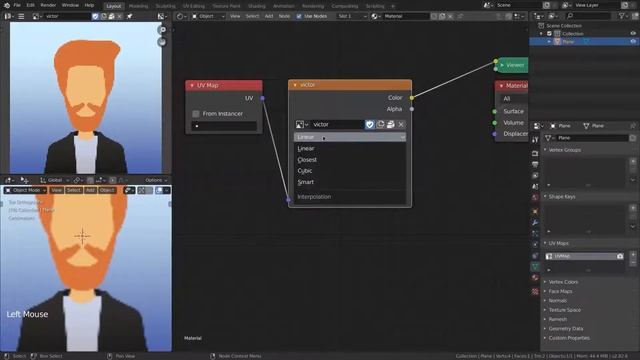Viewport: 640px width, 360px height.
Task: Expand the Vertex Colors panel
Action: click(545, 282)
